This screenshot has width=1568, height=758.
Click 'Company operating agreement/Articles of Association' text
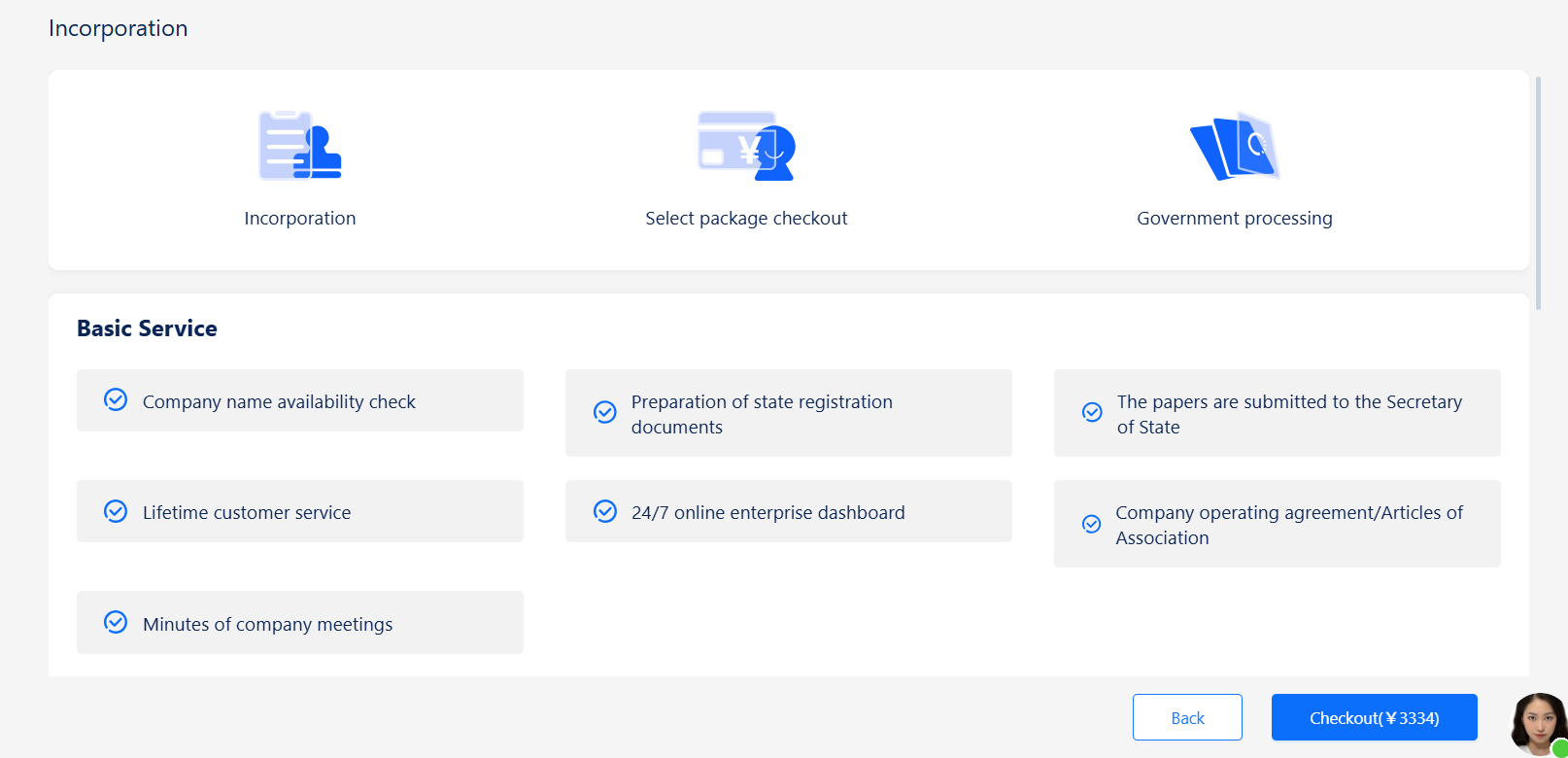1289,525
